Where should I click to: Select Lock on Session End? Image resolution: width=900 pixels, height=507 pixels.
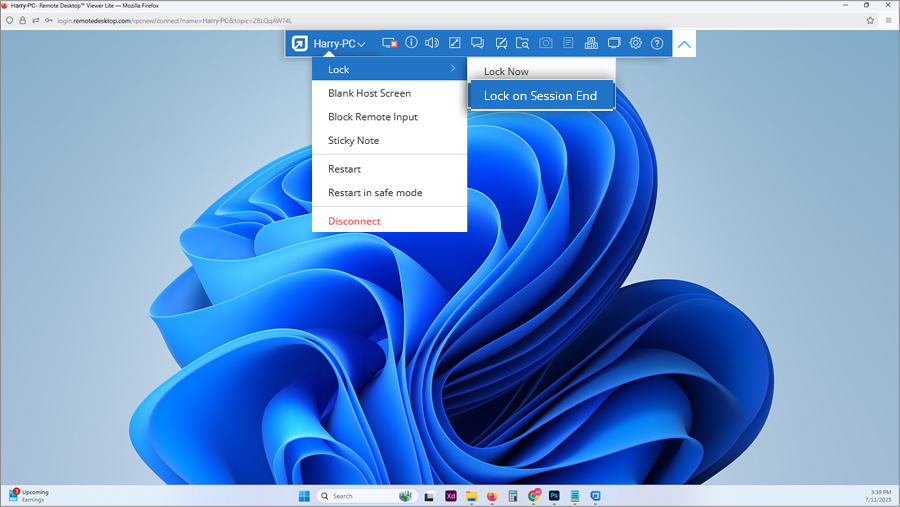pyautogui.click(x=540, y=96)
